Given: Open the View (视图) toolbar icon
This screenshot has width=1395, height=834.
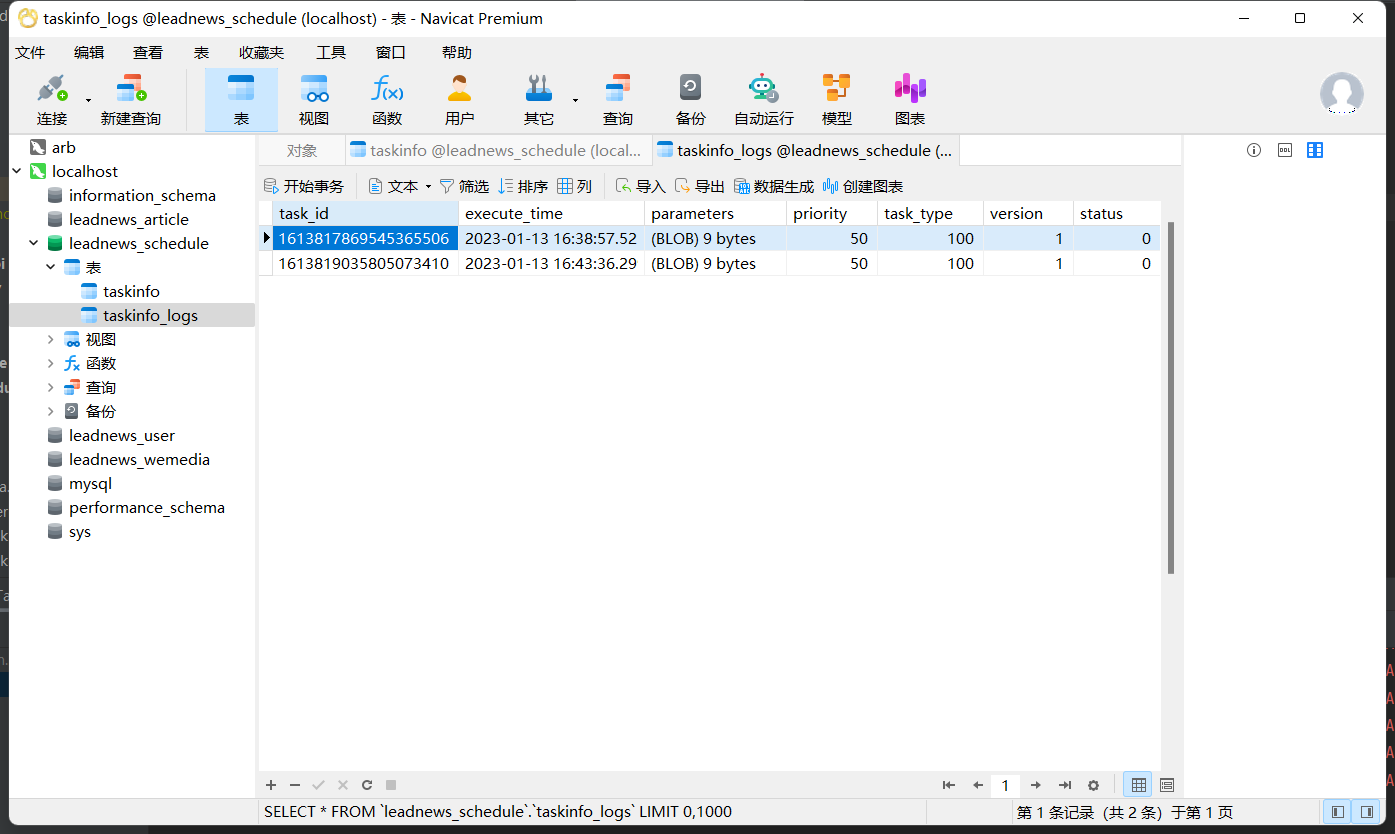Looking at the screenshot, I should coord(314,99).
